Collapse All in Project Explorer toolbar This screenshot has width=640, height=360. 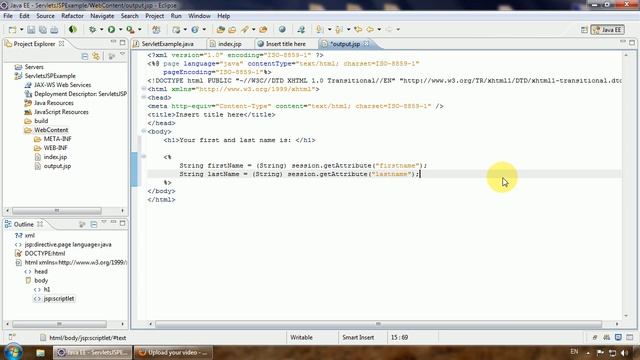tap(84, 56)
